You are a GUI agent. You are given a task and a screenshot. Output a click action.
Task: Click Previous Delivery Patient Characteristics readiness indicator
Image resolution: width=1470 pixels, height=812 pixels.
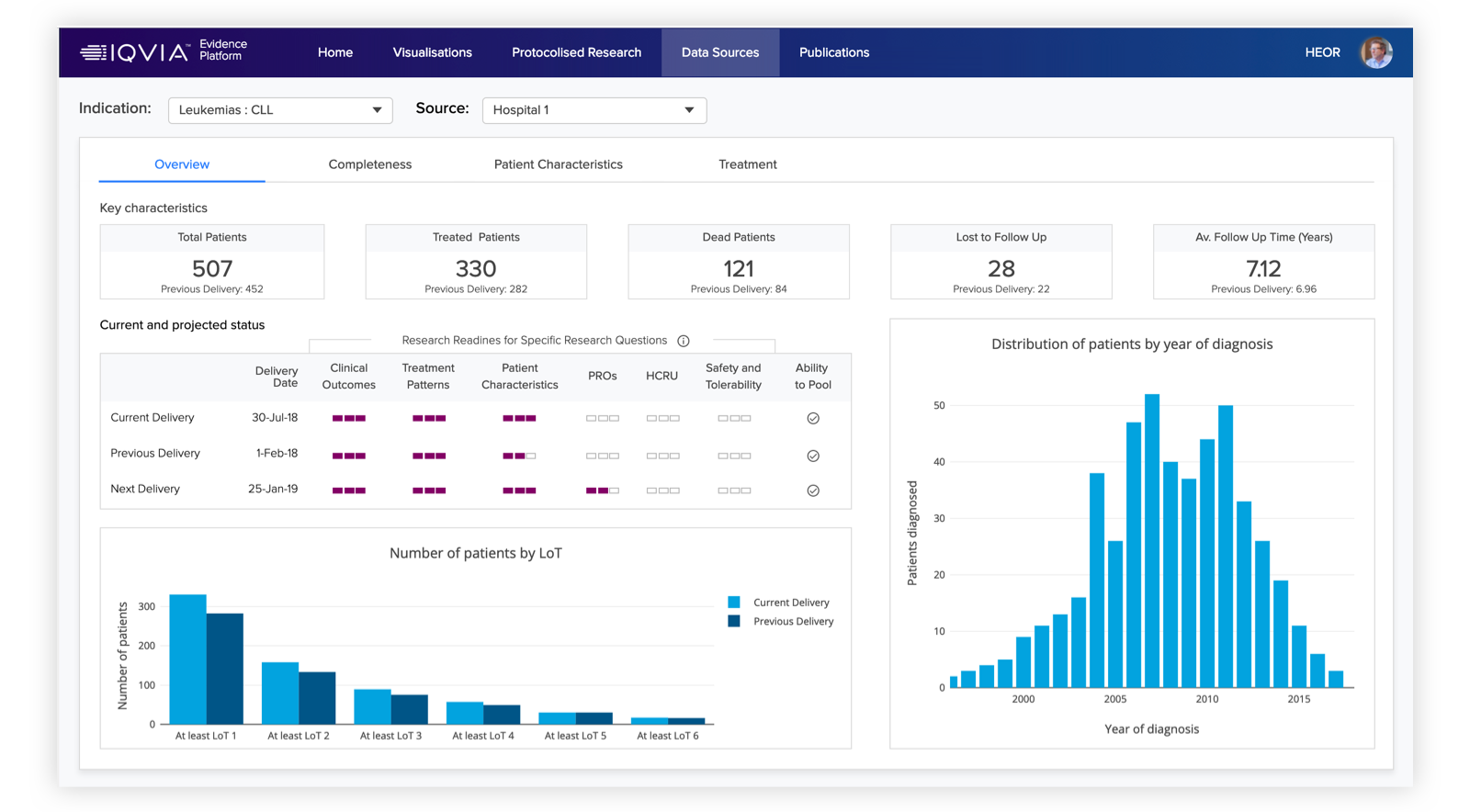click(x=519, y=456)
